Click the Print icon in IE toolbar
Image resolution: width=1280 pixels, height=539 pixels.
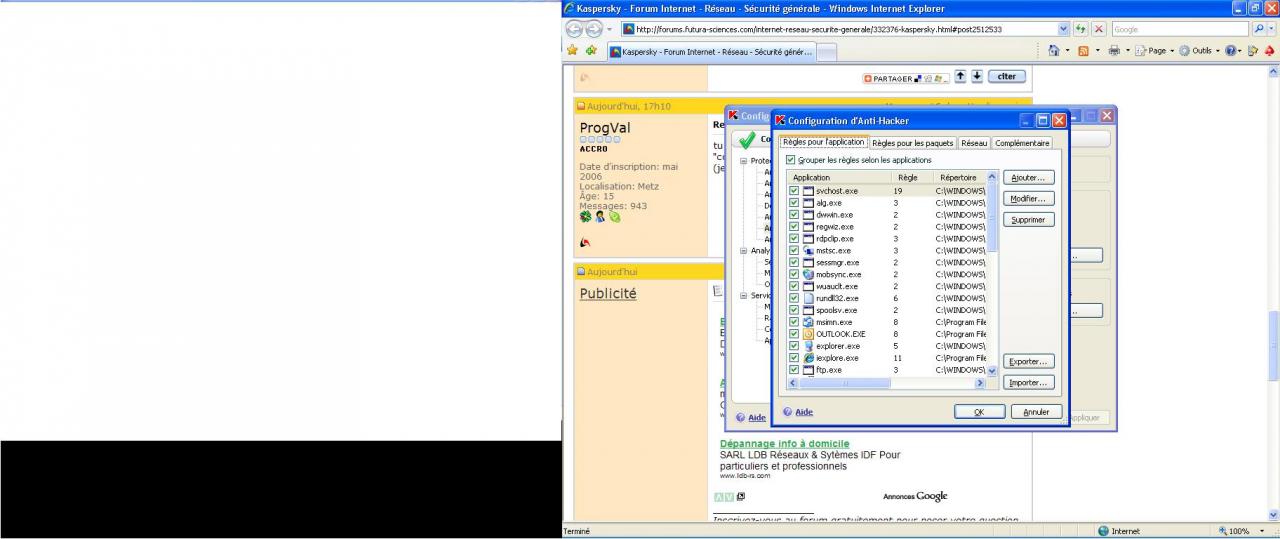click(x=1114, y=51)
